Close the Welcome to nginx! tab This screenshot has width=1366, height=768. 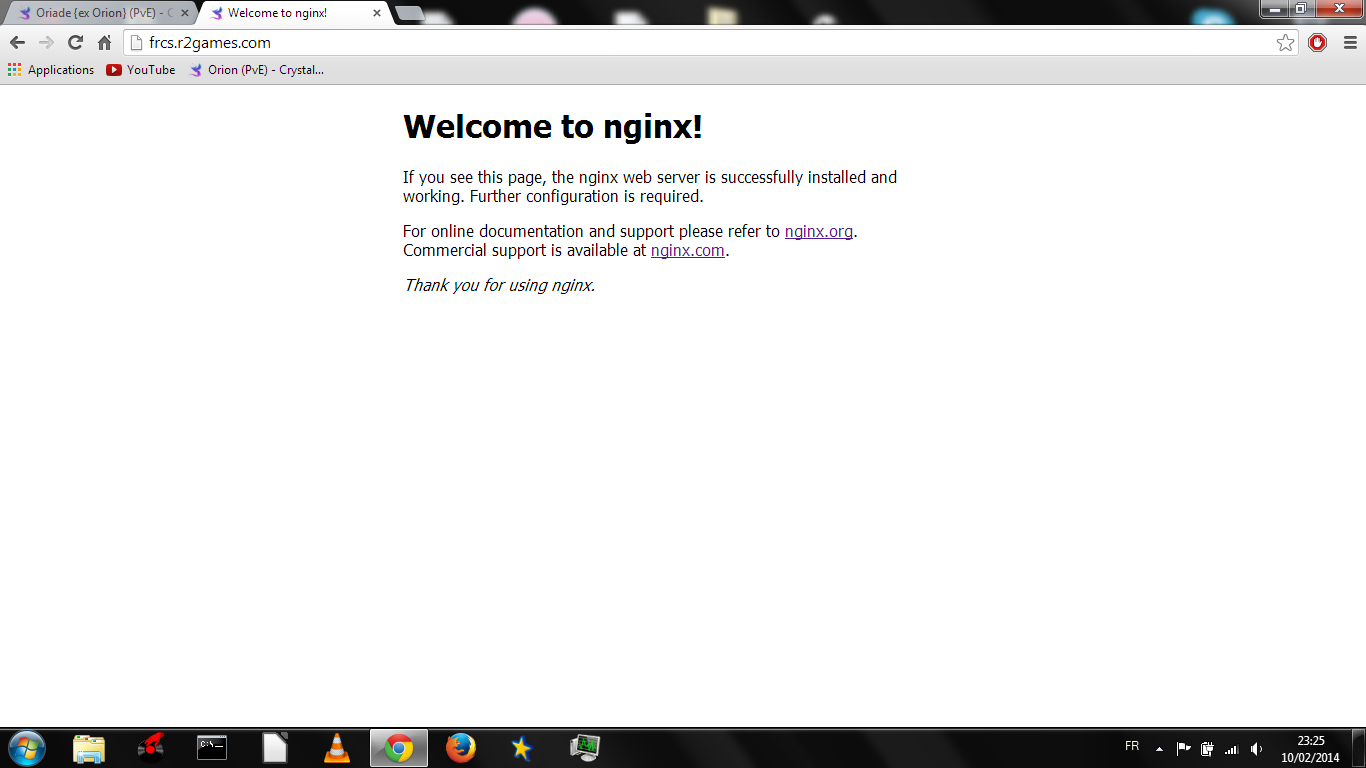coord(377,14)
